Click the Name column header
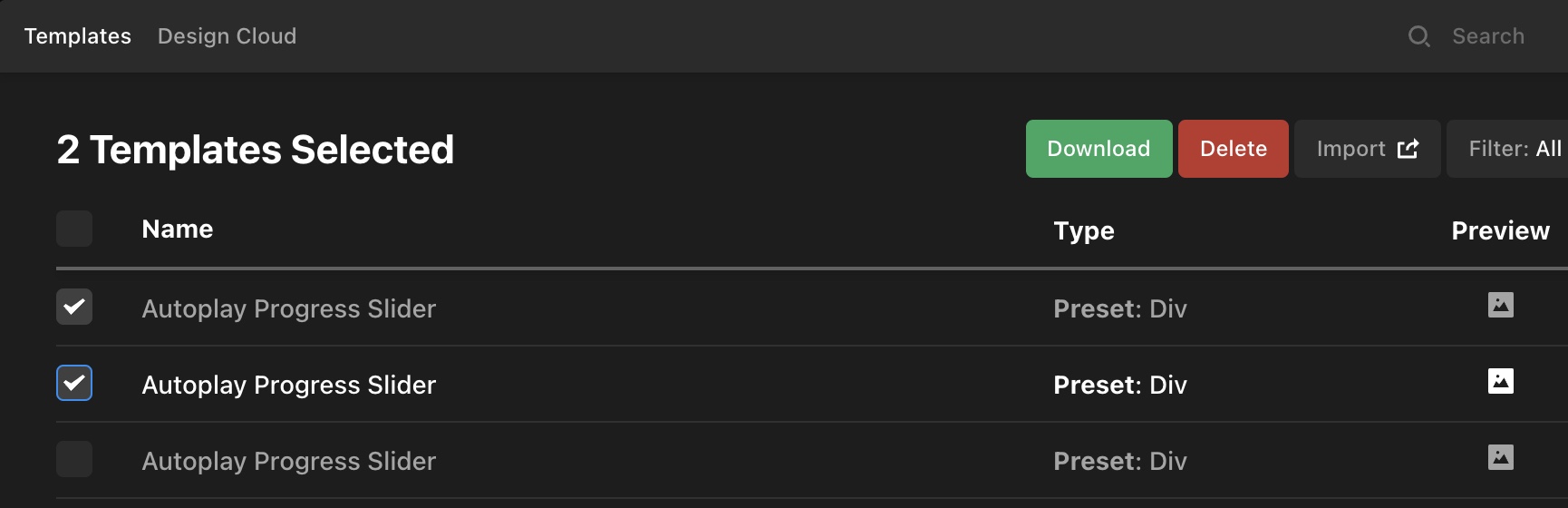The height and width of the screenshot is (508, 1568). 178,230
